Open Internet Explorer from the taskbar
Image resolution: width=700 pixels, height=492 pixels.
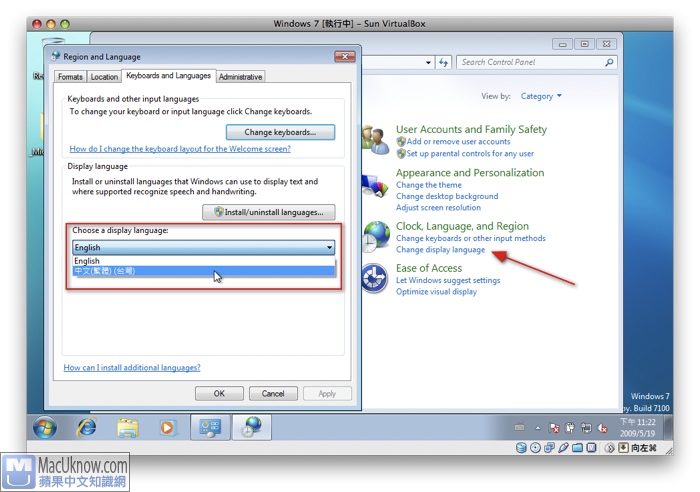click(87, 428)
